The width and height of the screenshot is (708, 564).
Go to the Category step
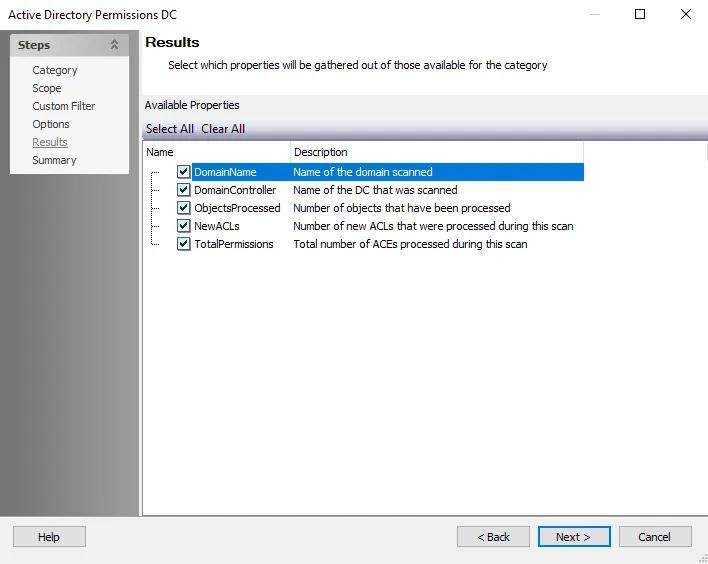click(55, 70)
